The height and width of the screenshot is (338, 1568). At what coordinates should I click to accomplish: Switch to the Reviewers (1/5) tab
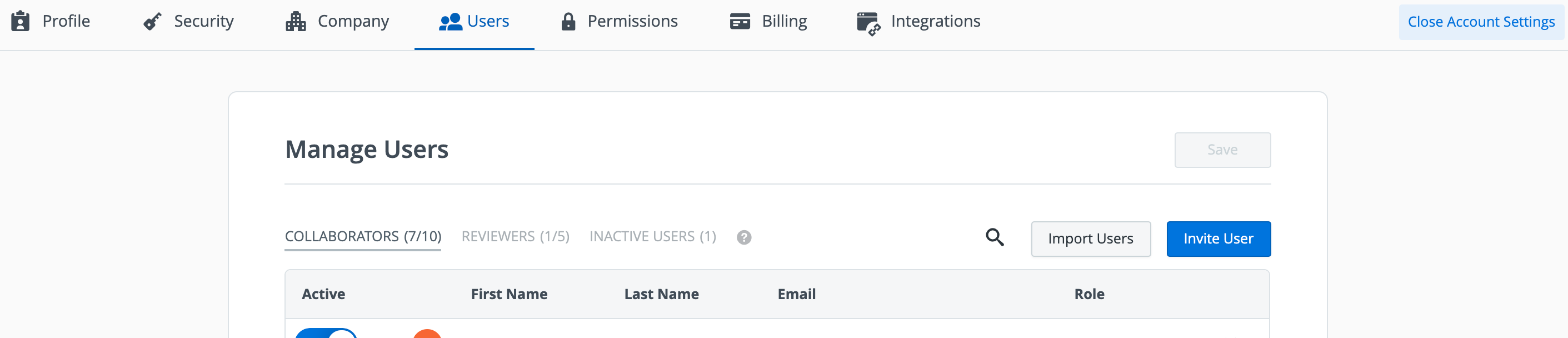(x=515, y=236)
